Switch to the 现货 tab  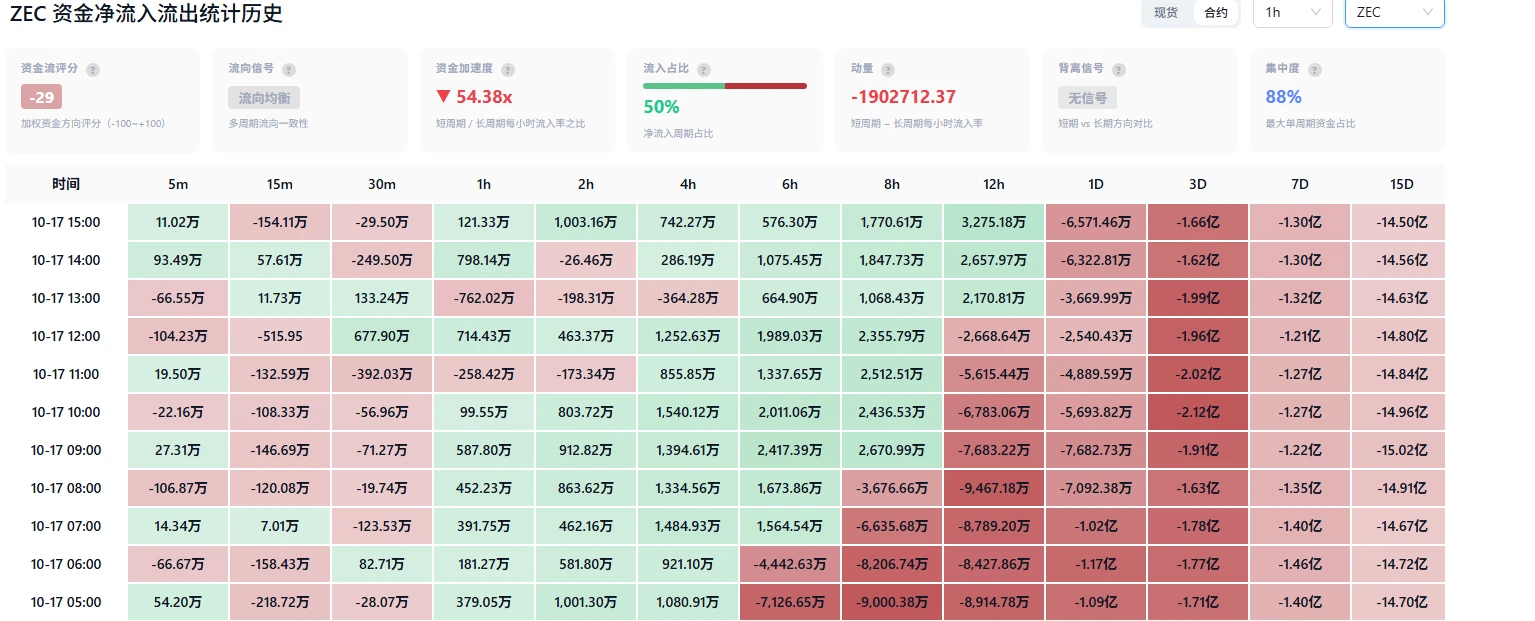[x=1166, y=13]
